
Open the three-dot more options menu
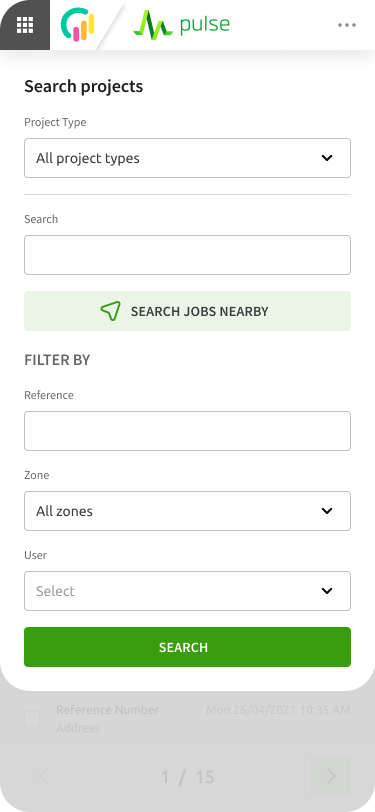click(347, 25)
